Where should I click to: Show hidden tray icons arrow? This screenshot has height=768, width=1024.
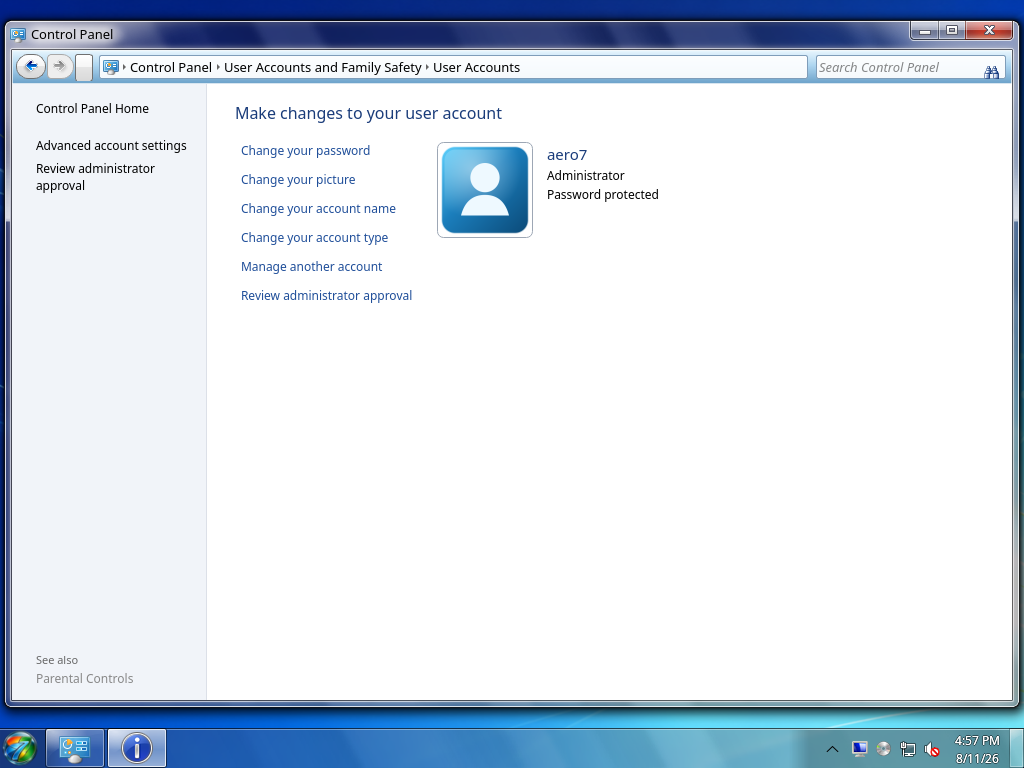click(x=832, y=749)
